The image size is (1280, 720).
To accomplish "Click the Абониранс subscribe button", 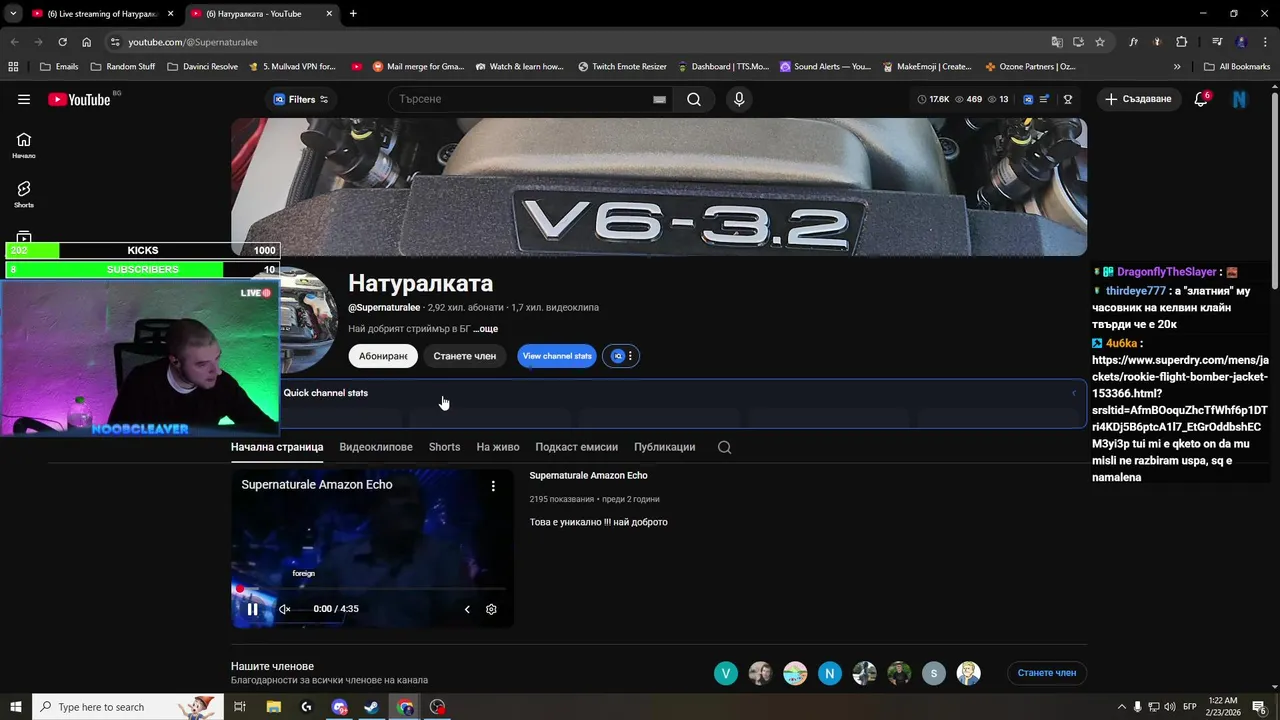I will click(x=383, y=356).
